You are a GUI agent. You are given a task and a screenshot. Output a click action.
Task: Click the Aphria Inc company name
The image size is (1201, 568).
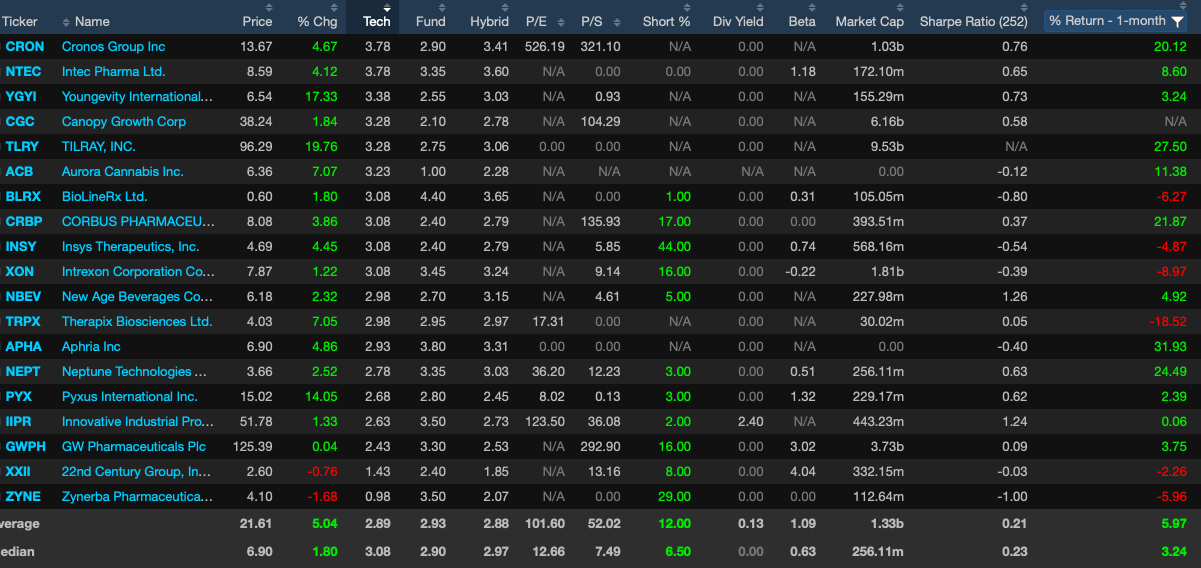coord(91,347)
